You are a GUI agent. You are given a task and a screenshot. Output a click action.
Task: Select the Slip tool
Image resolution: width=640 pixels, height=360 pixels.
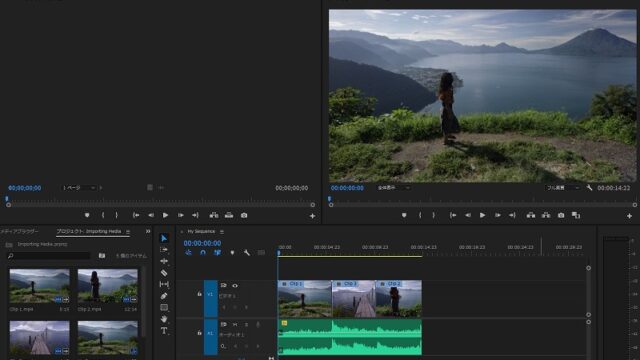pyautogui.click(x=164, y=284)
